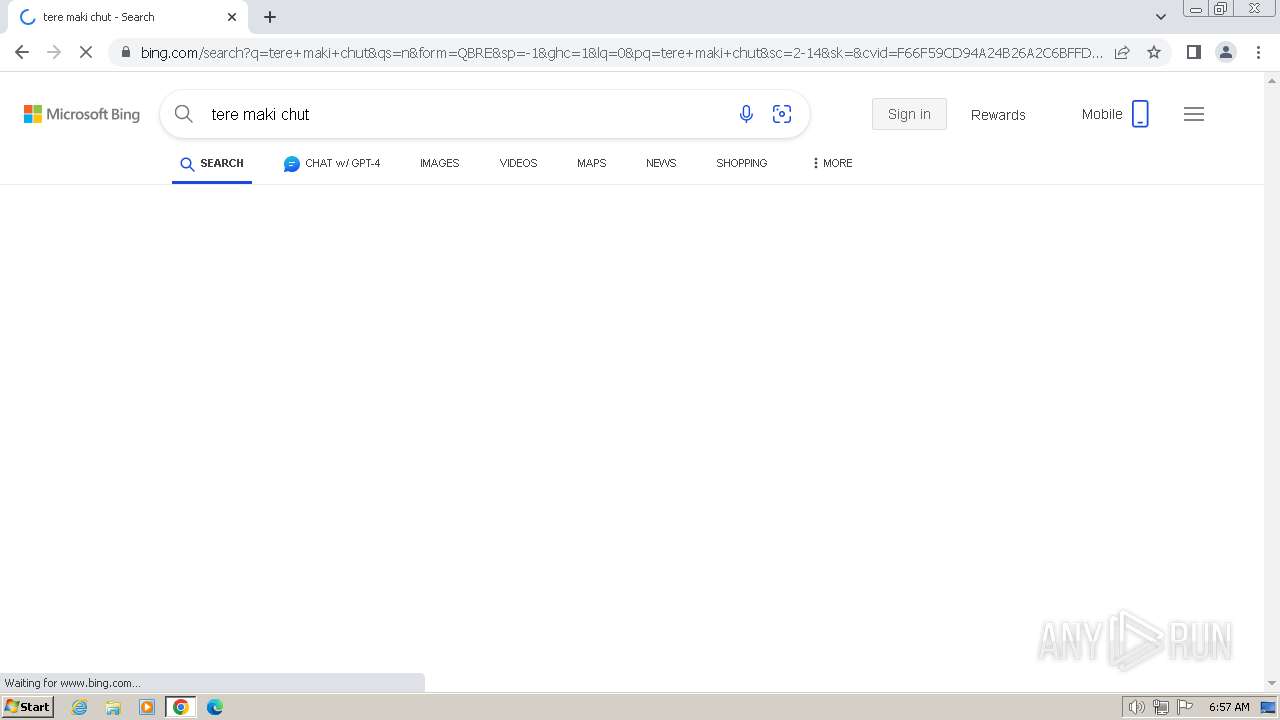Image resolution: width=1280 pixels, height=720 pixels.
Task: Open media player taskbar icon
Action: (x=147, y=707)
